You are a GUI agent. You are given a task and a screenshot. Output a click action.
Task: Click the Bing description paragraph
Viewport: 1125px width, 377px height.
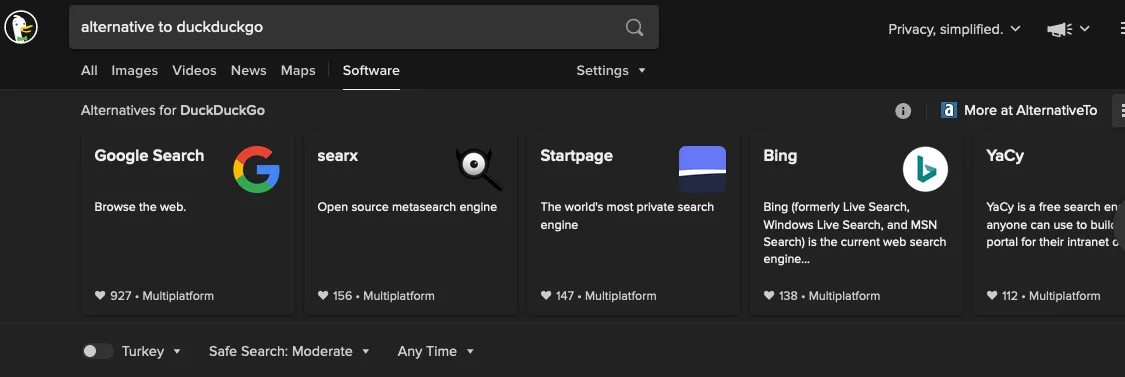(x=855, y=233)
